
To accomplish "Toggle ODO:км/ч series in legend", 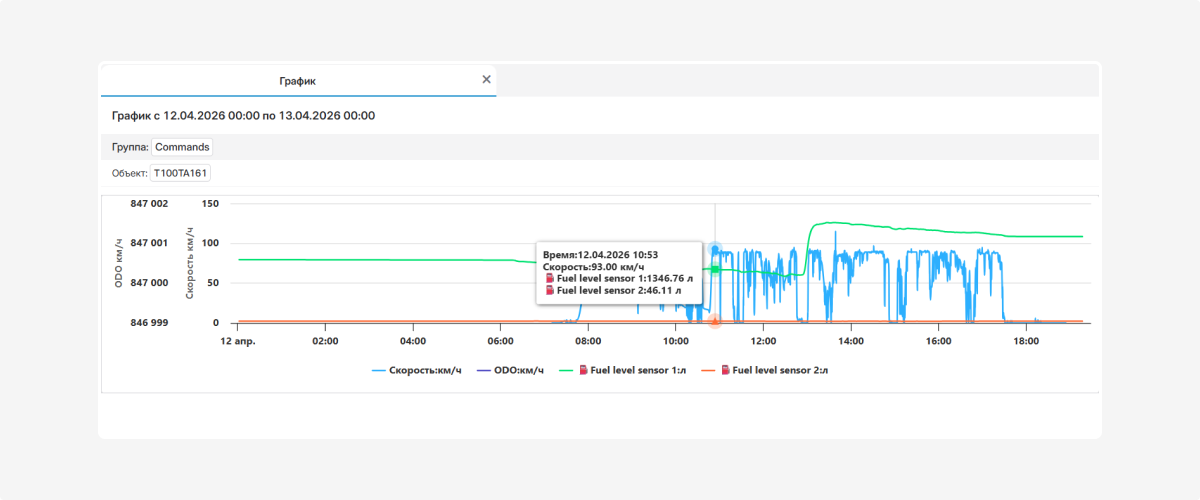I will click(510, 370).
